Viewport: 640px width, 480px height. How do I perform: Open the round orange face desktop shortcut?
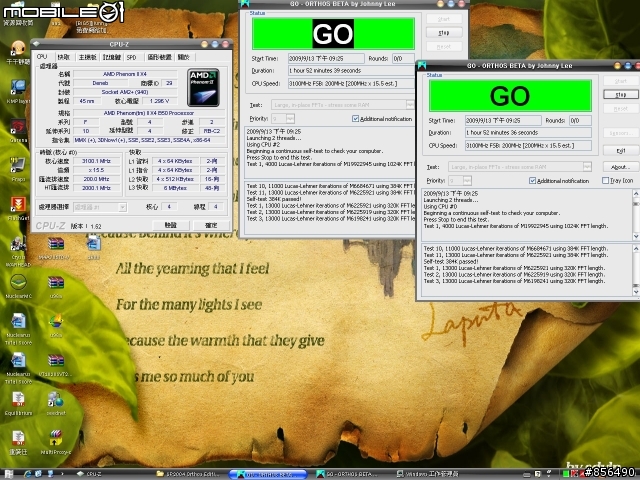coord(18,52)
